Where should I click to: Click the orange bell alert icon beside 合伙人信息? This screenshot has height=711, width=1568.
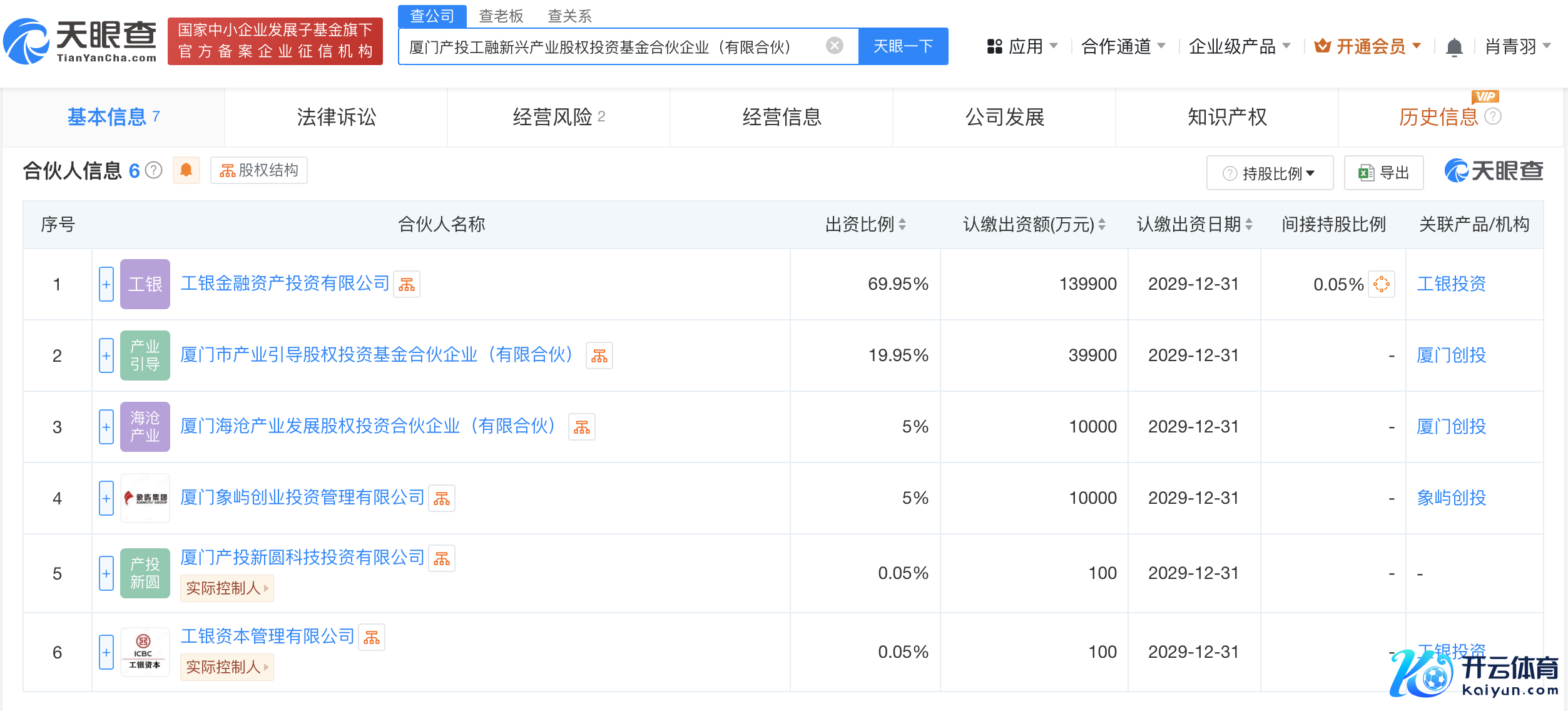coord(186,170)
